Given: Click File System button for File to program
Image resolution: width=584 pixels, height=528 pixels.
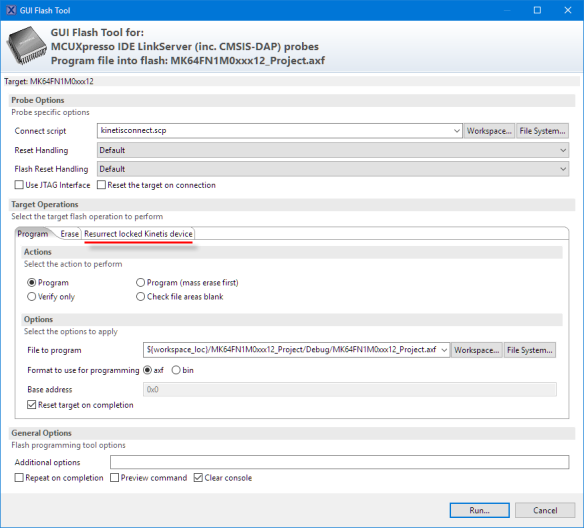Looking at the screenshot, I should (530, 350).
